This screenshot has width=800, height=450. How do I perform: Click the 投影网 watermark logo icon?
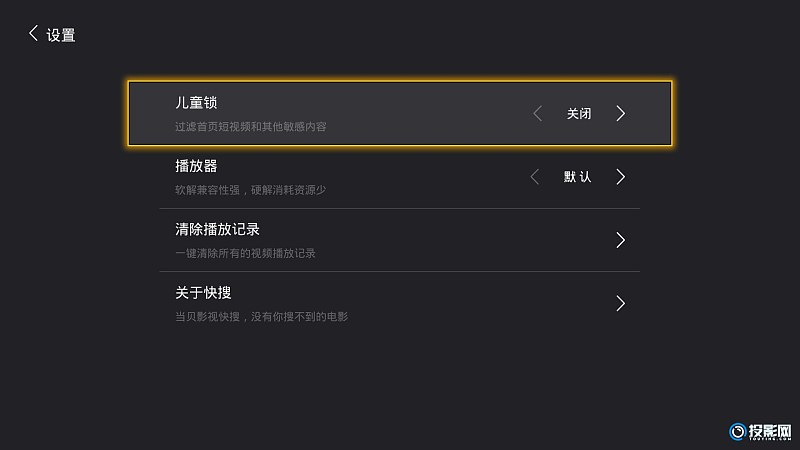(x=737, y=432)
